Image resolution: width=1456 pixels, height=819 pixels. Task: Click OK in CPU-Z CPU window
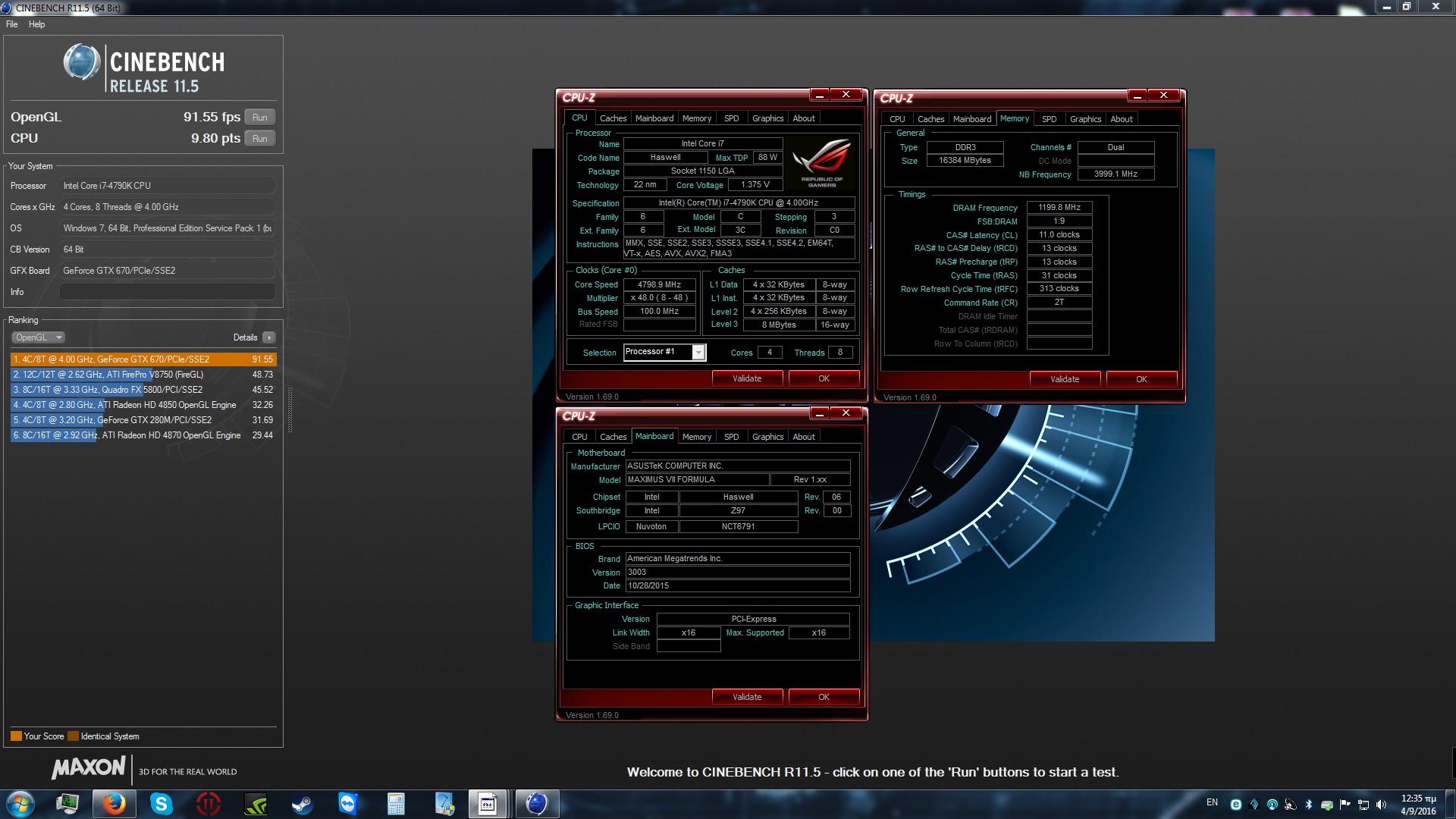pyautogui.click(x=824, y=378)
